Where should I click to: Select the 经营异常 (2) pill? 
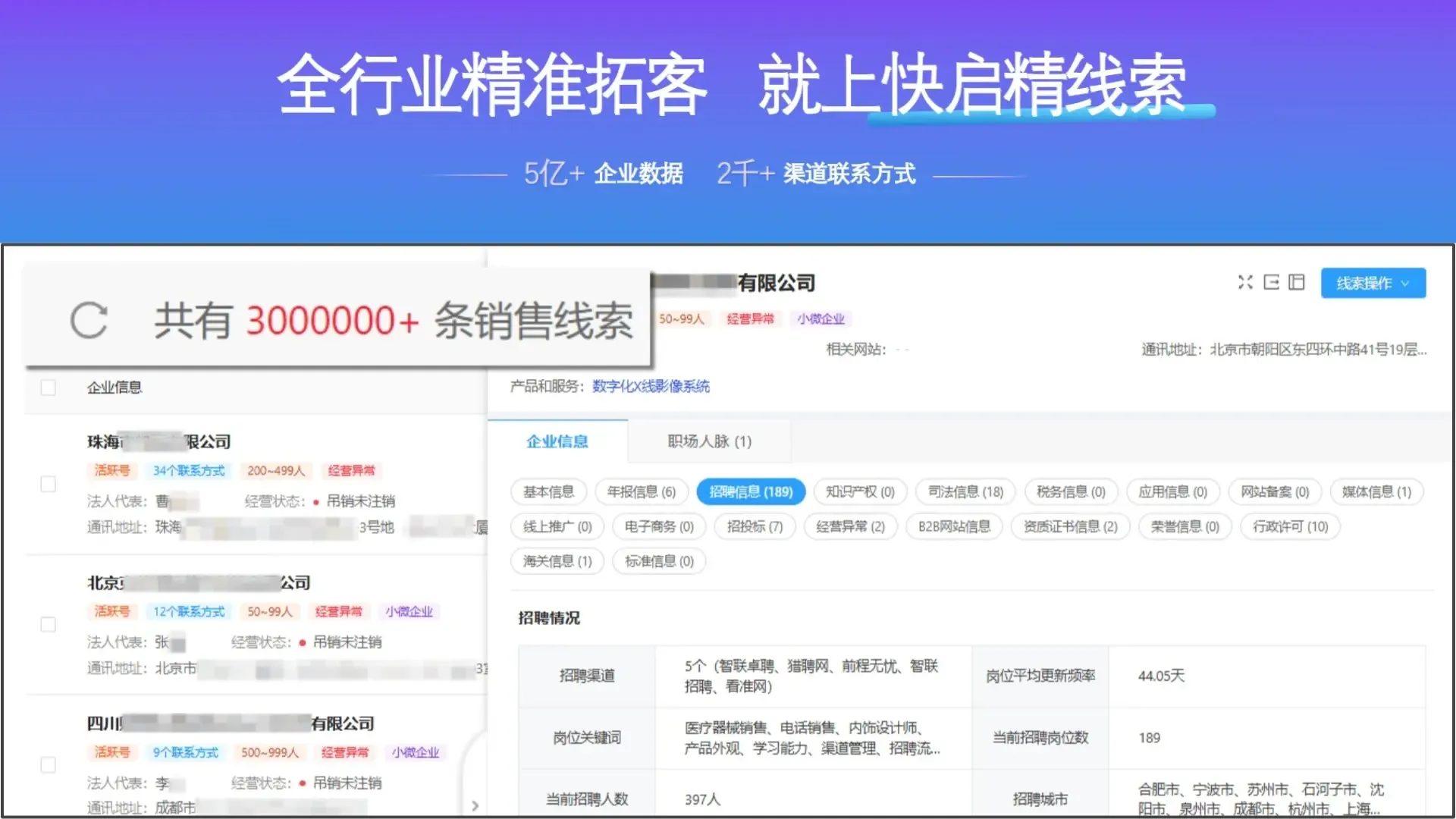pyautogui.click(x=850, y=526)
